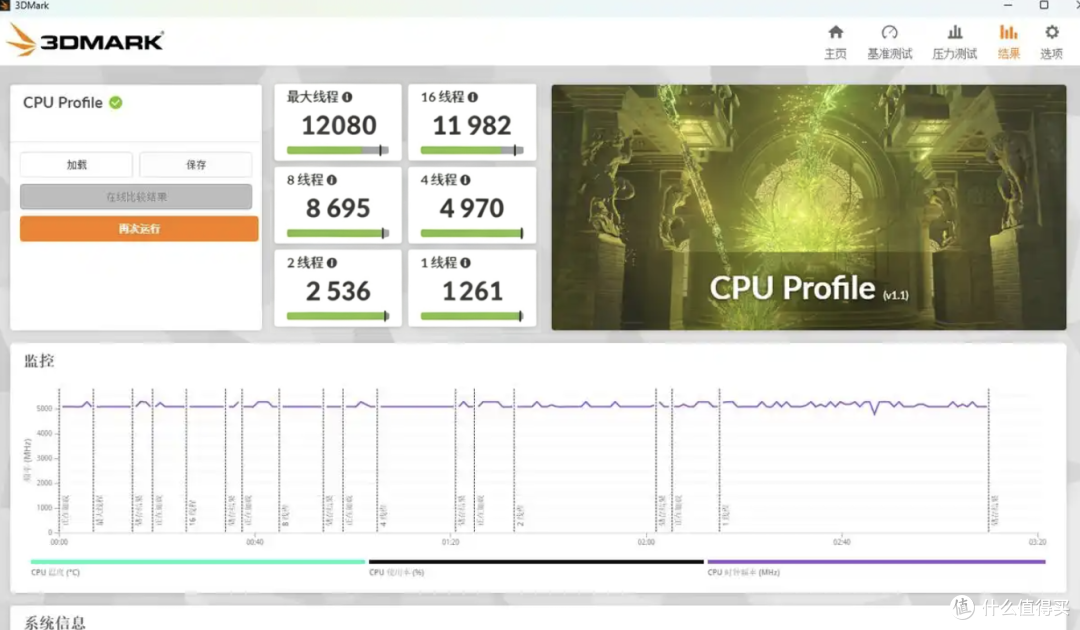1080x630 pixels.
Task: Click the 16 threads score bar
Action: click(472, 150)
